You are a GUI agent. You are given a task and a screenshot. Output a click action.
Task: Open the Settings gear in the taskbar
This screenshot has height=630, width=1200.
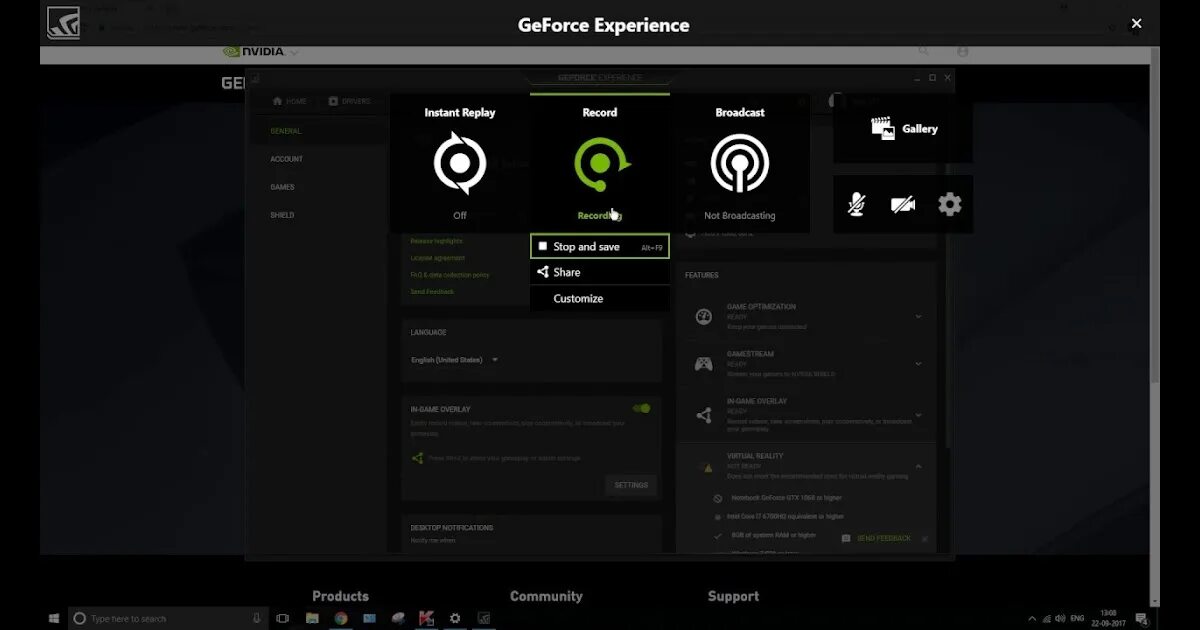coord(455,619)
